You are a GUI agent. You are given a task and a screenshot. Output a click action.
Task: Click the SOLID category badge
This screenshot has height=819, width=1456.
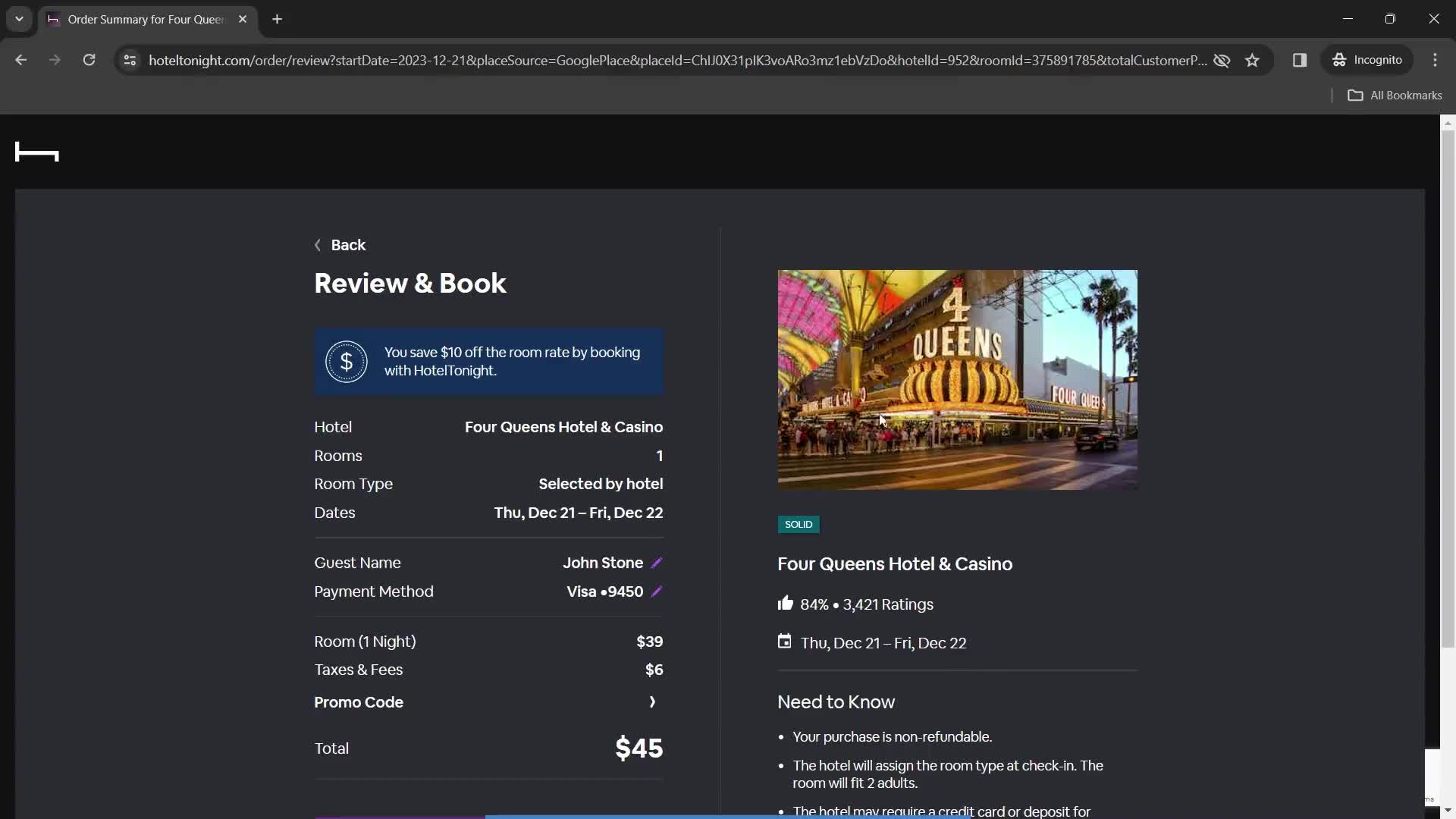pyautogui.click(x=799, y=524)
